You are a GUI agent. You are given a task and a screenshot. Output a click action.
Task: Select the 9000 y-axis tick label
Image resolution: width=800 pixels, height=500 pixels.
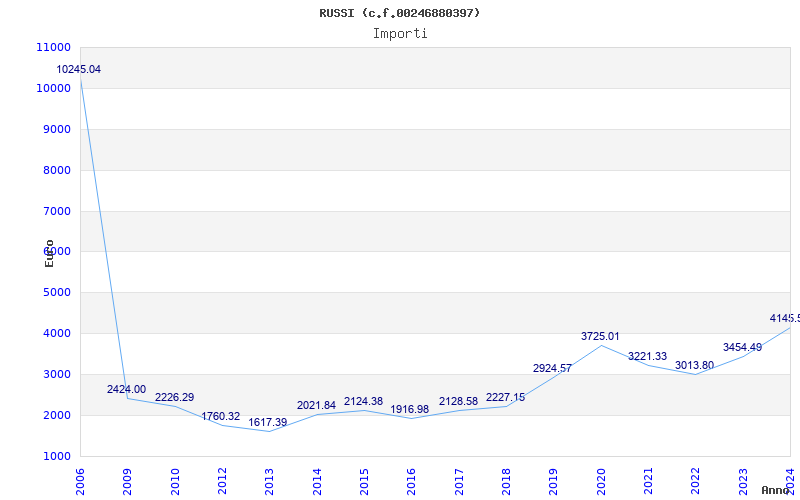(x=56, y=129)
